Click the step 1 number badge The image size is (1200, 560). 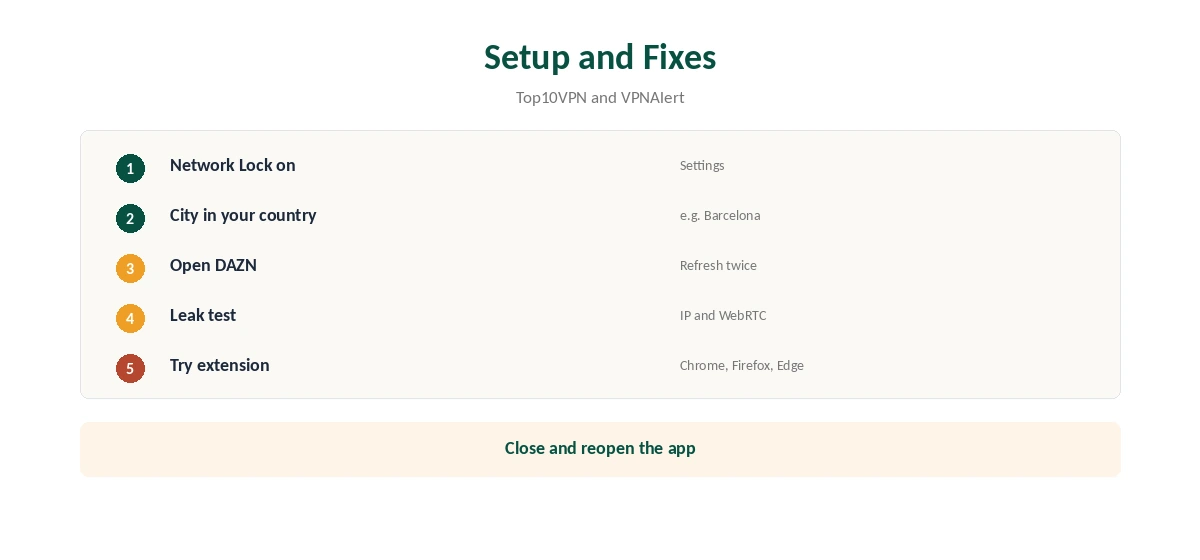pos(130,168)
